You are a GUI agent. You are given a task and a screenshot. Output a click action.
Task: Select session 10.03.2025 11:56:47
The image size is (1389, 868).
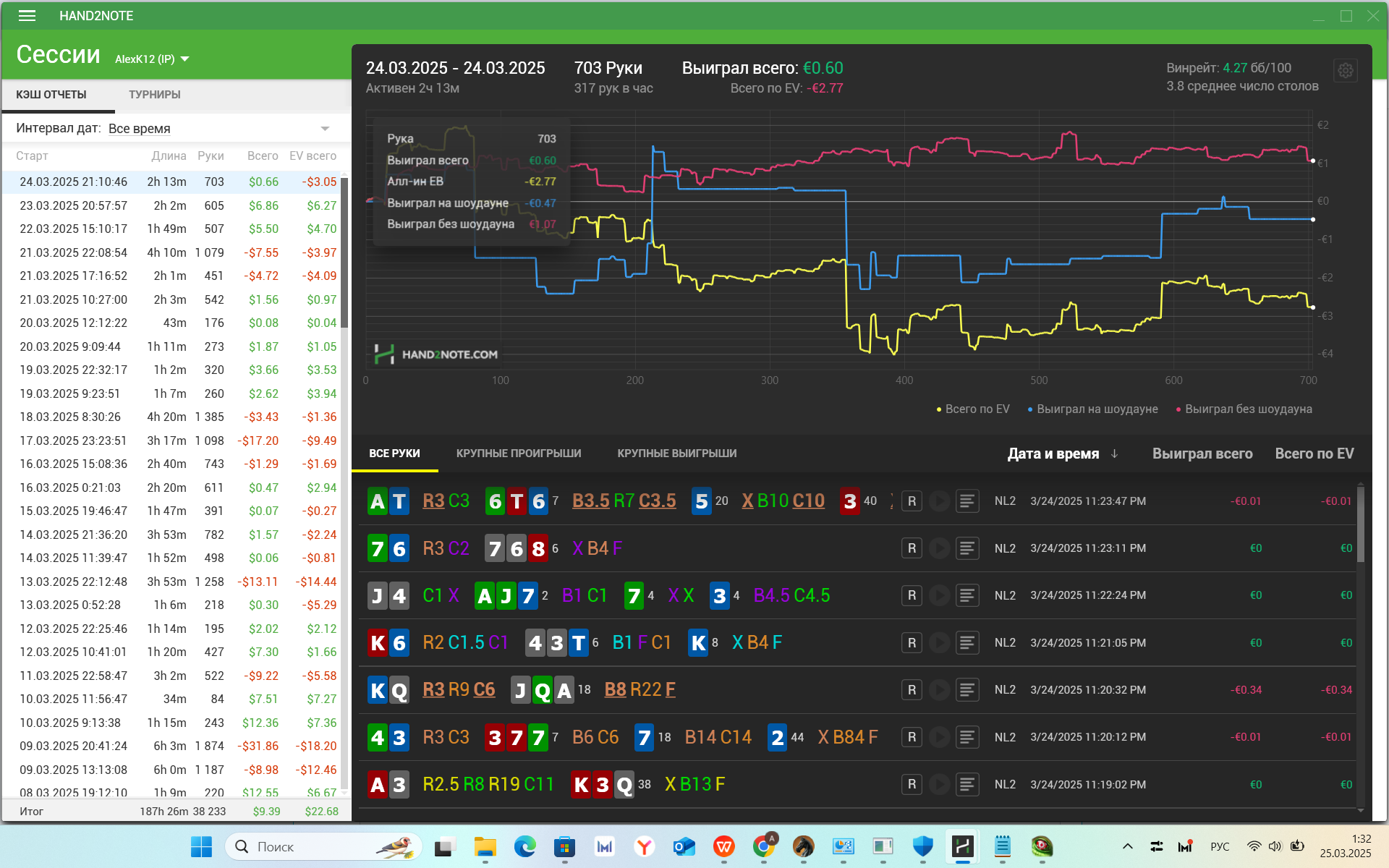pos(171,699)
